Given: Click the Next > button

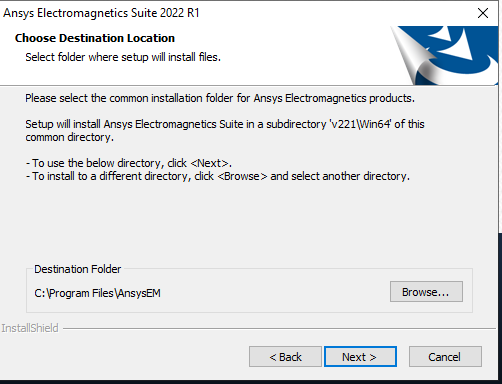Looking at the screenshot, I should pyautogui.click(x=360, y=357).
